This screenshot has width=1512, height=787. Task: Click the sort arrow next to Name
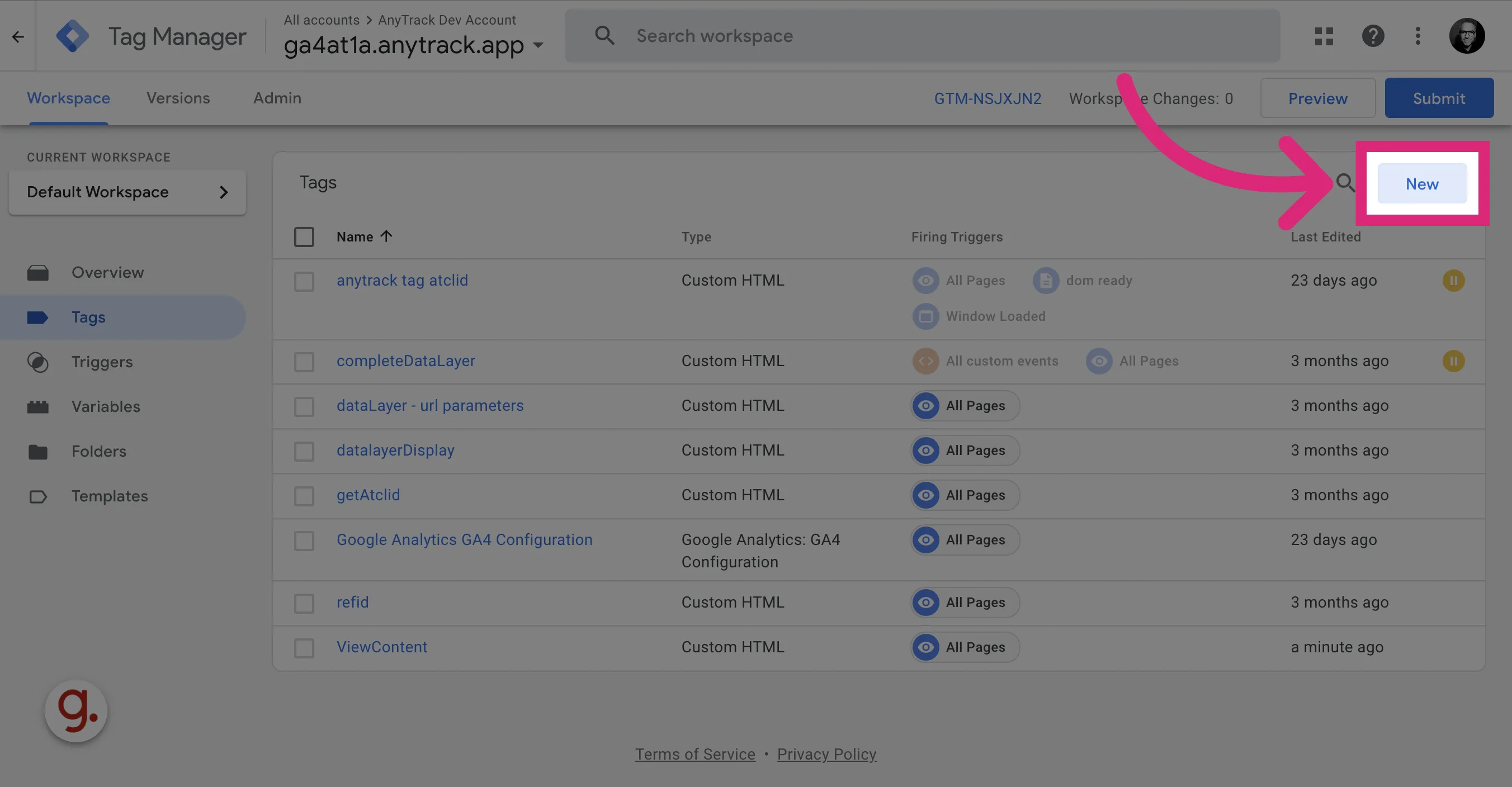click(386, 236)
